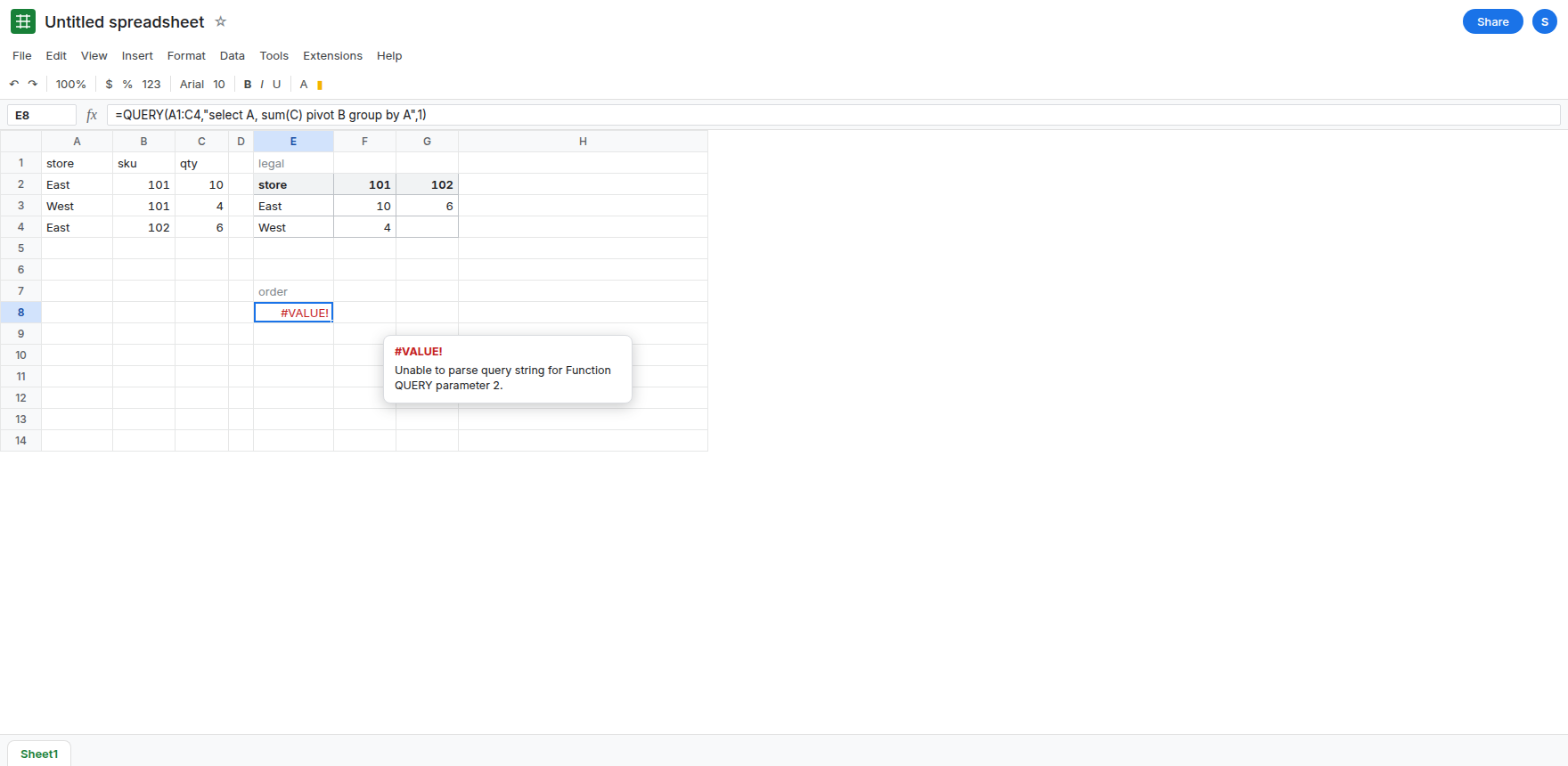Open the View menu
Screen dimensions: 1568x766
pos(94,55)
